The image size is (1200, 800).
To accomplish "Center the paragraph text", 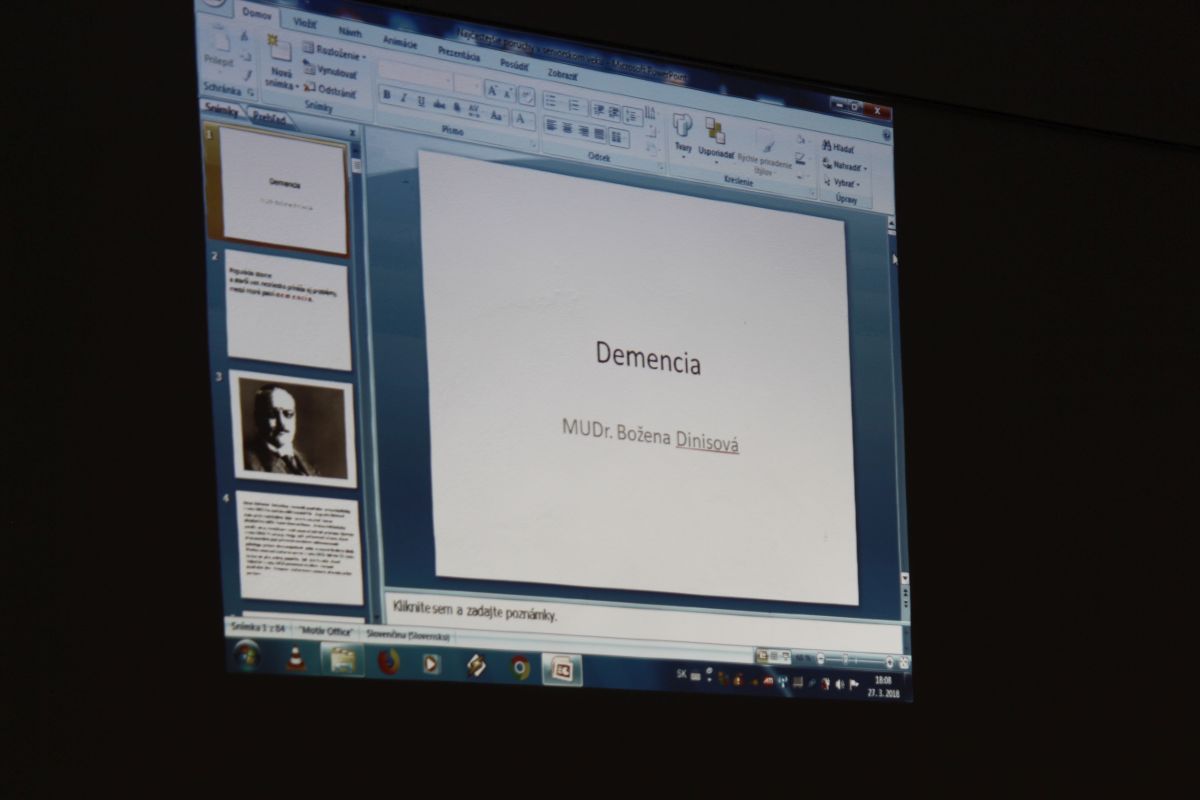I will click(x=567, y=128).
